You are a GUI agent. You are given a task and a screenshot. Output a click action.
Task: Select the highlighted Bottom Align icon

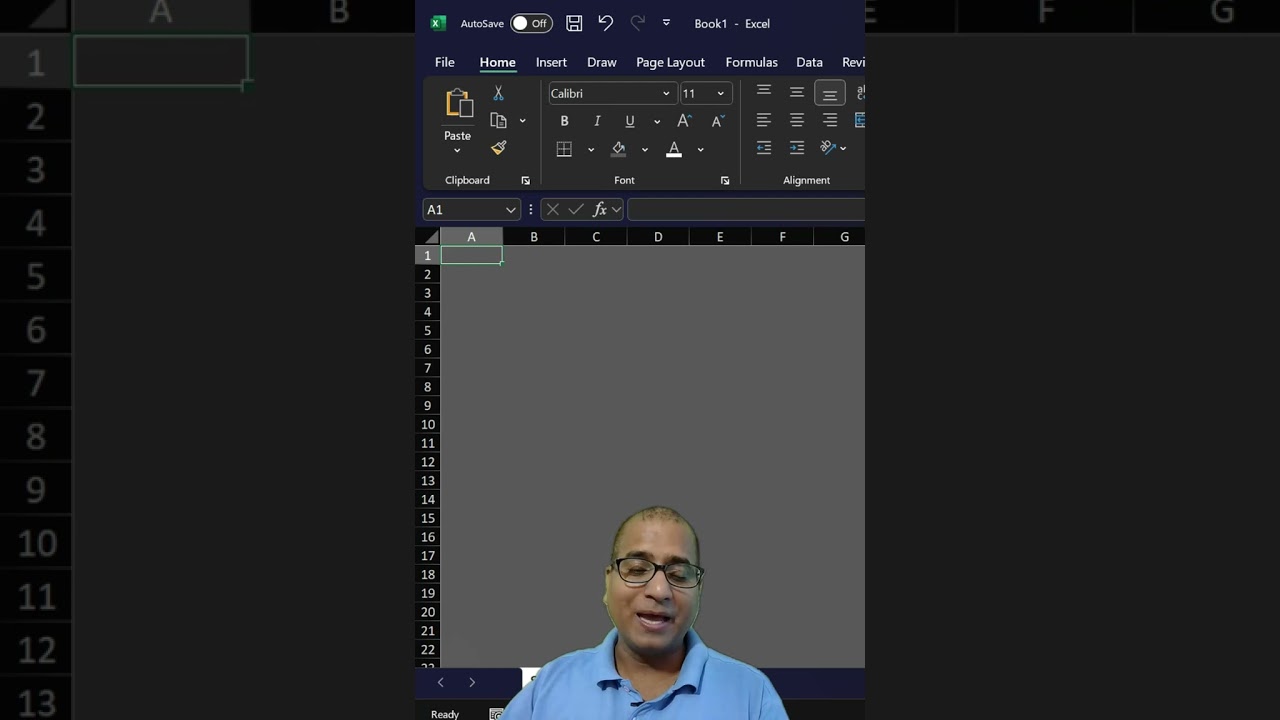[x=830, y=93]
